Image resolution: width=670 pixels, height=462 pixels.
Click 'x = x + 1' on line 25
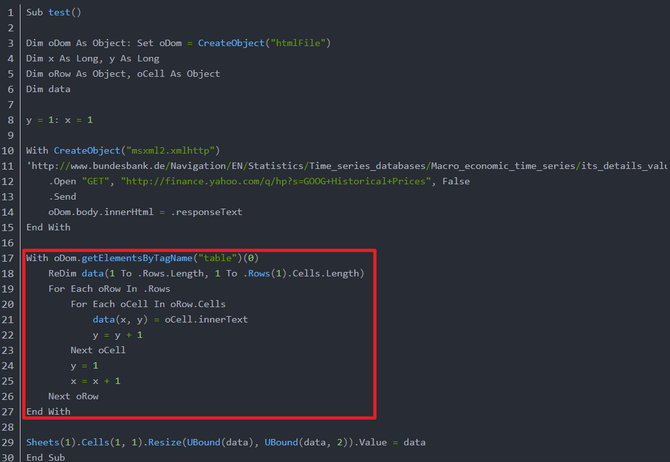pos(96,381)
